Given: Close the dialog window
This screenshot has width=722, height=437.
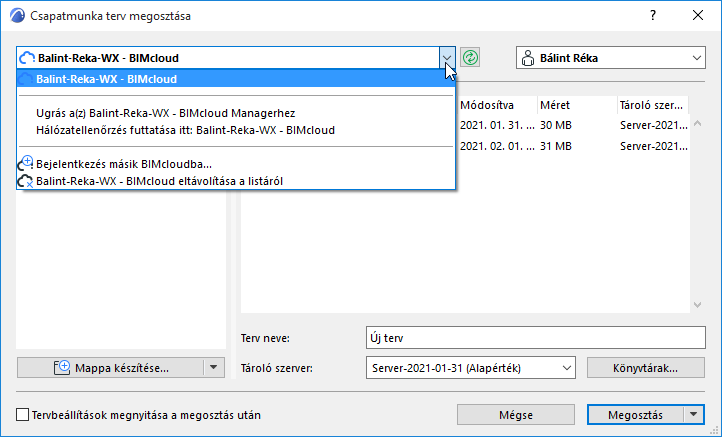Looking at the screenshot, I should (698, 15).
